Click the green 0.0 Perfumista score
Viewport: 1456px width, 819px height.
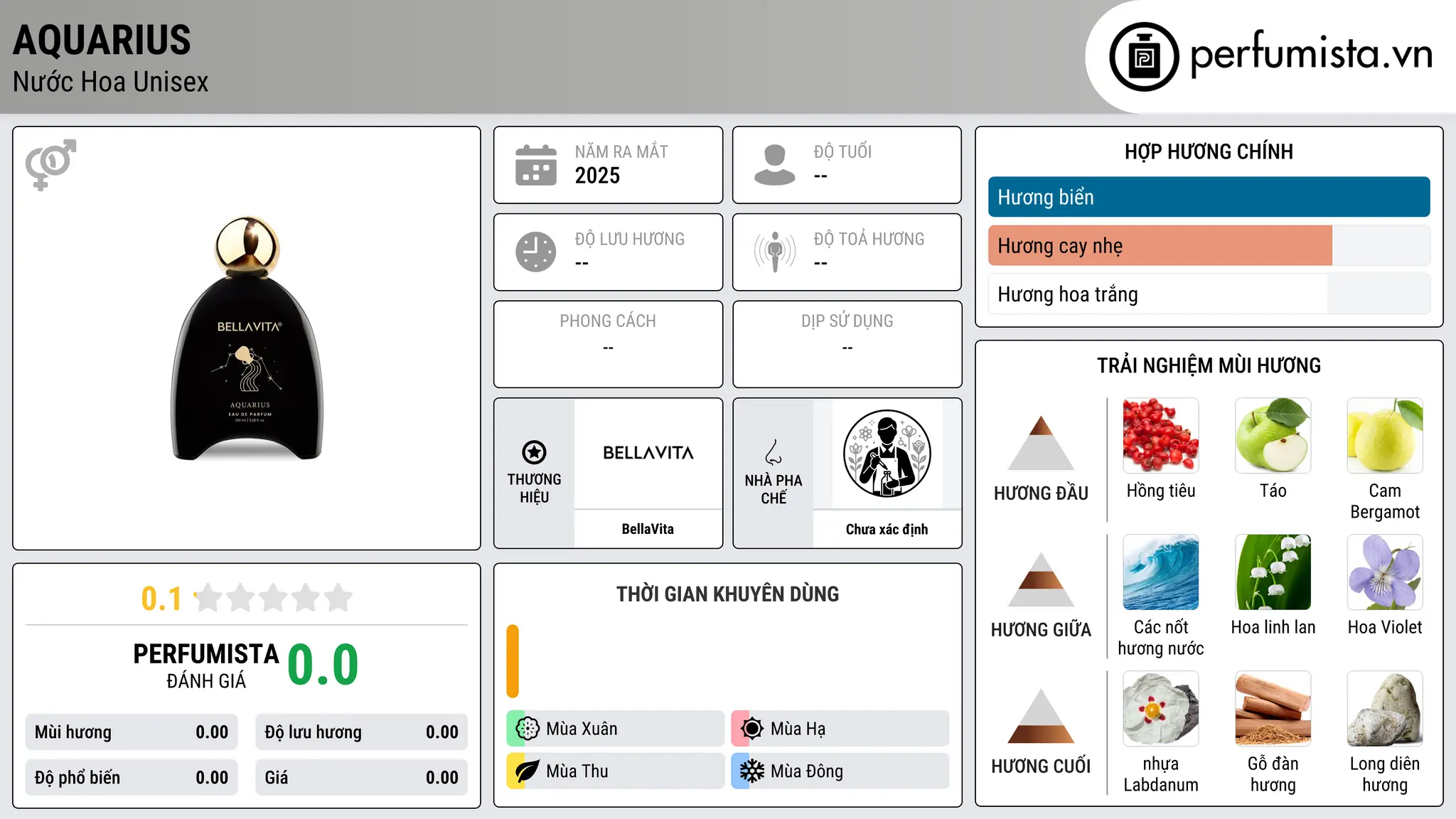click(x=323, y=665)
